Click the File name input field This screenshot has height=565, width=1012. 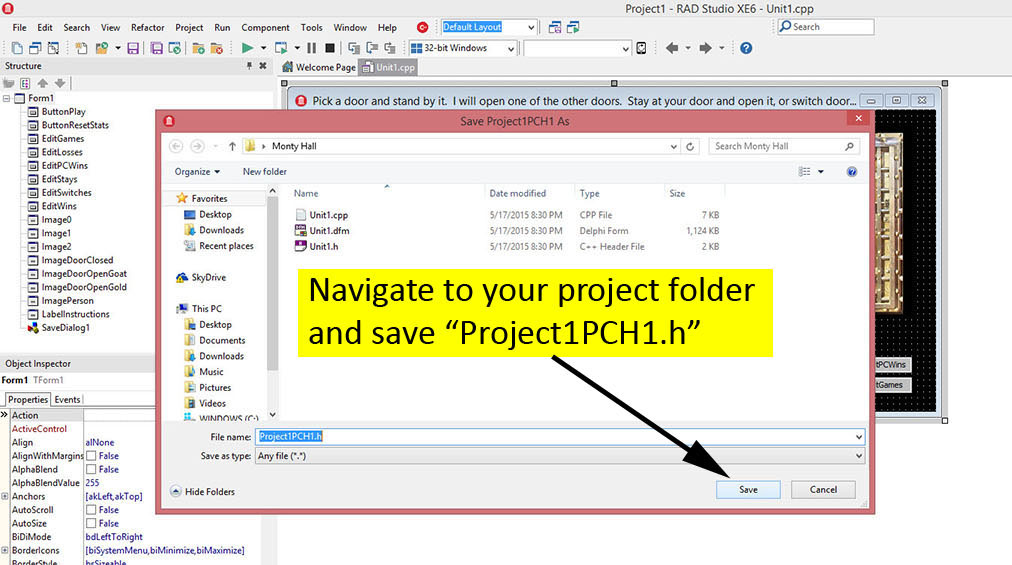tap(559, 437)
